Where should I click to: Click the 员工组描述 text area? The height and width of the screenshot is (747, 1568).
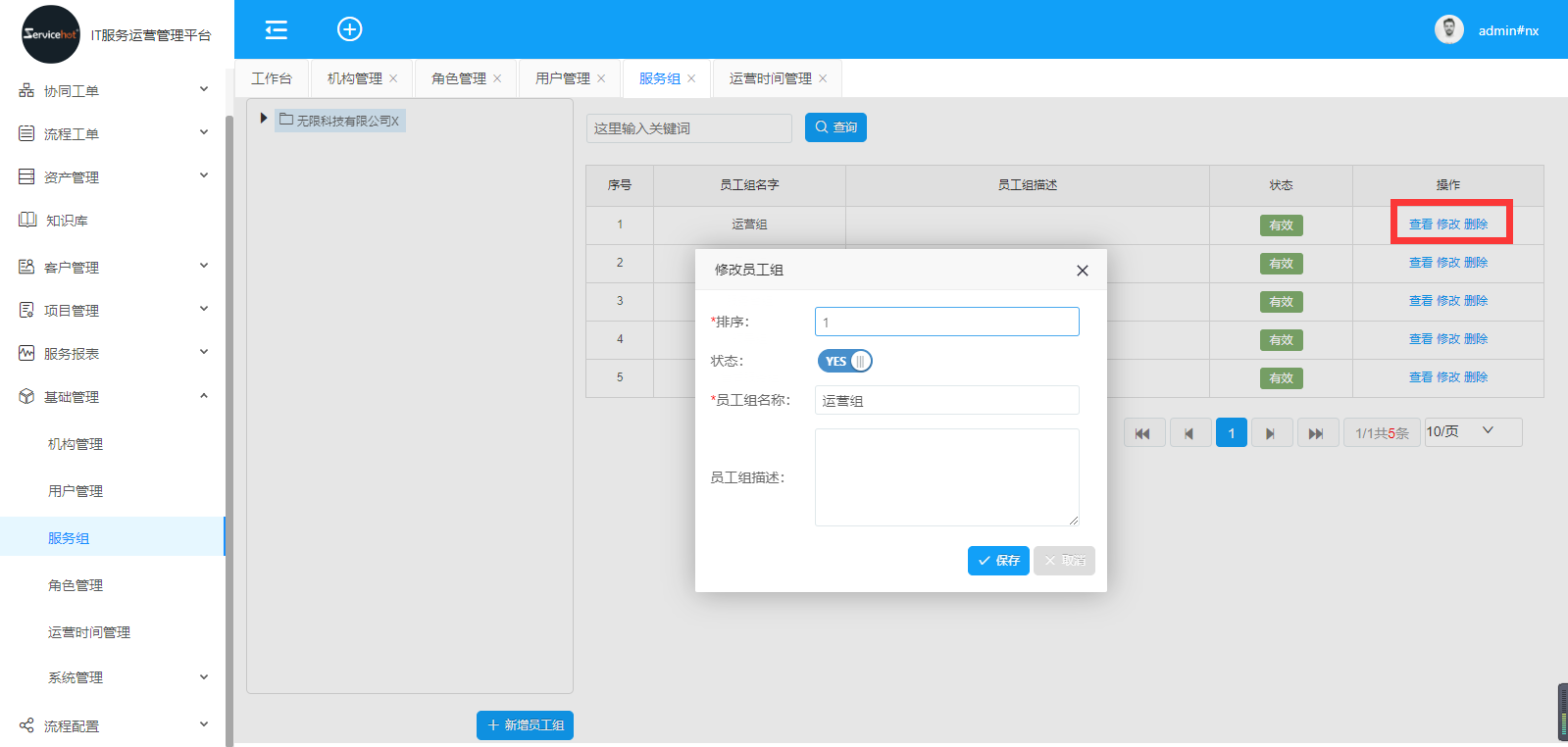pyautogui.click(x=946, y=477)
